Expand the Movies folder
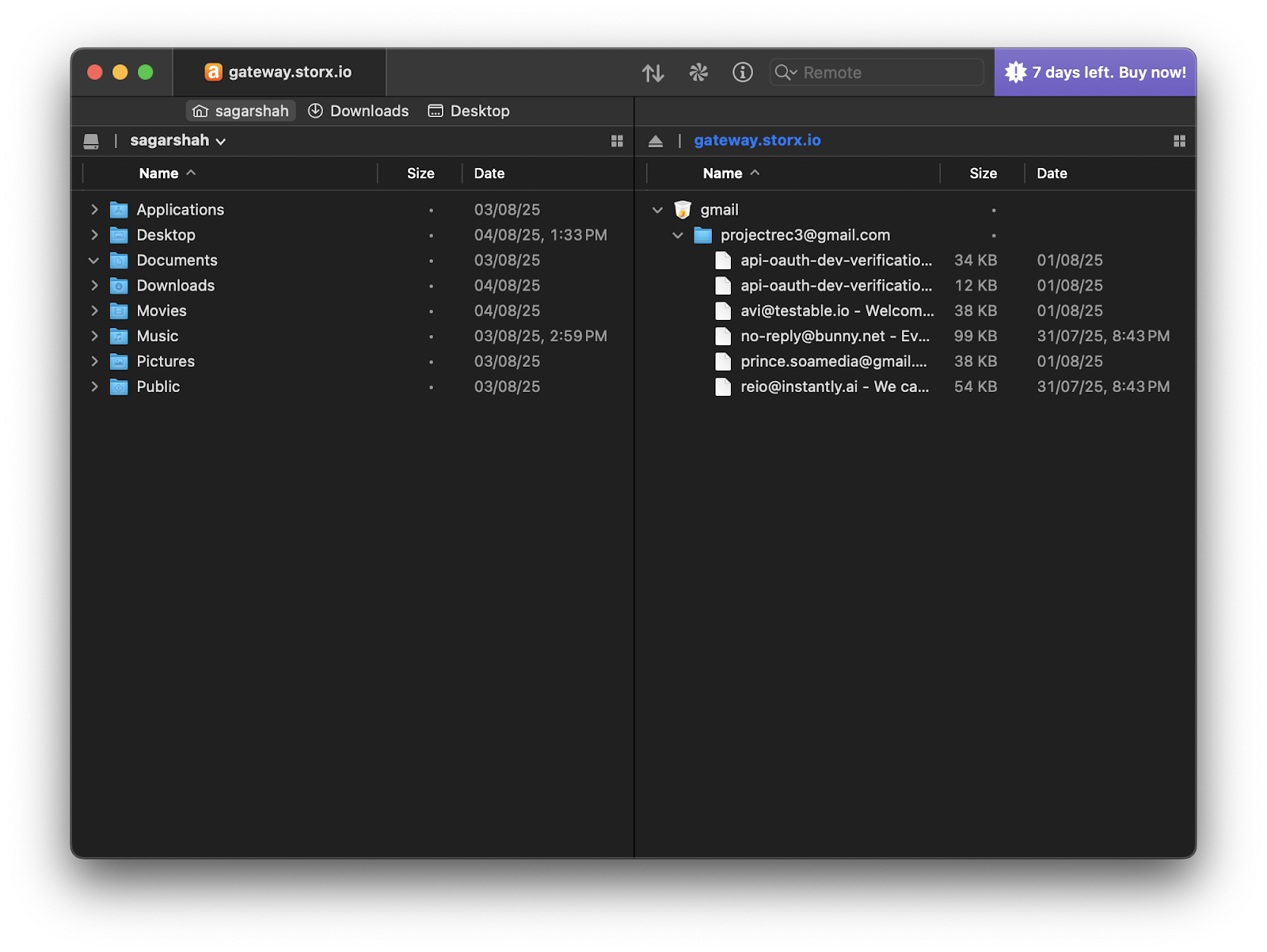This screenshot has width=1267, height=952. [x=94, y=311]
